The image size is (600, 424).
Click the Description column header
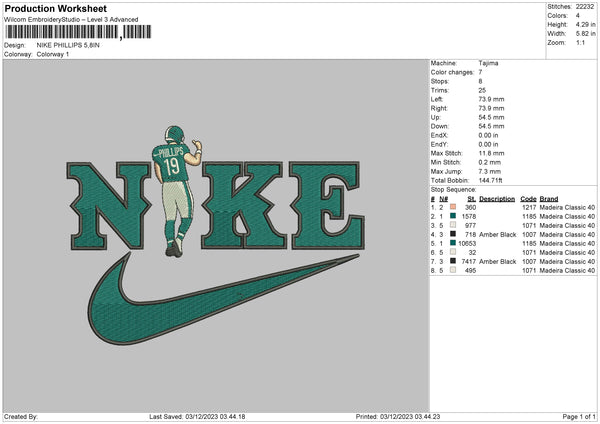click(497, 197)
